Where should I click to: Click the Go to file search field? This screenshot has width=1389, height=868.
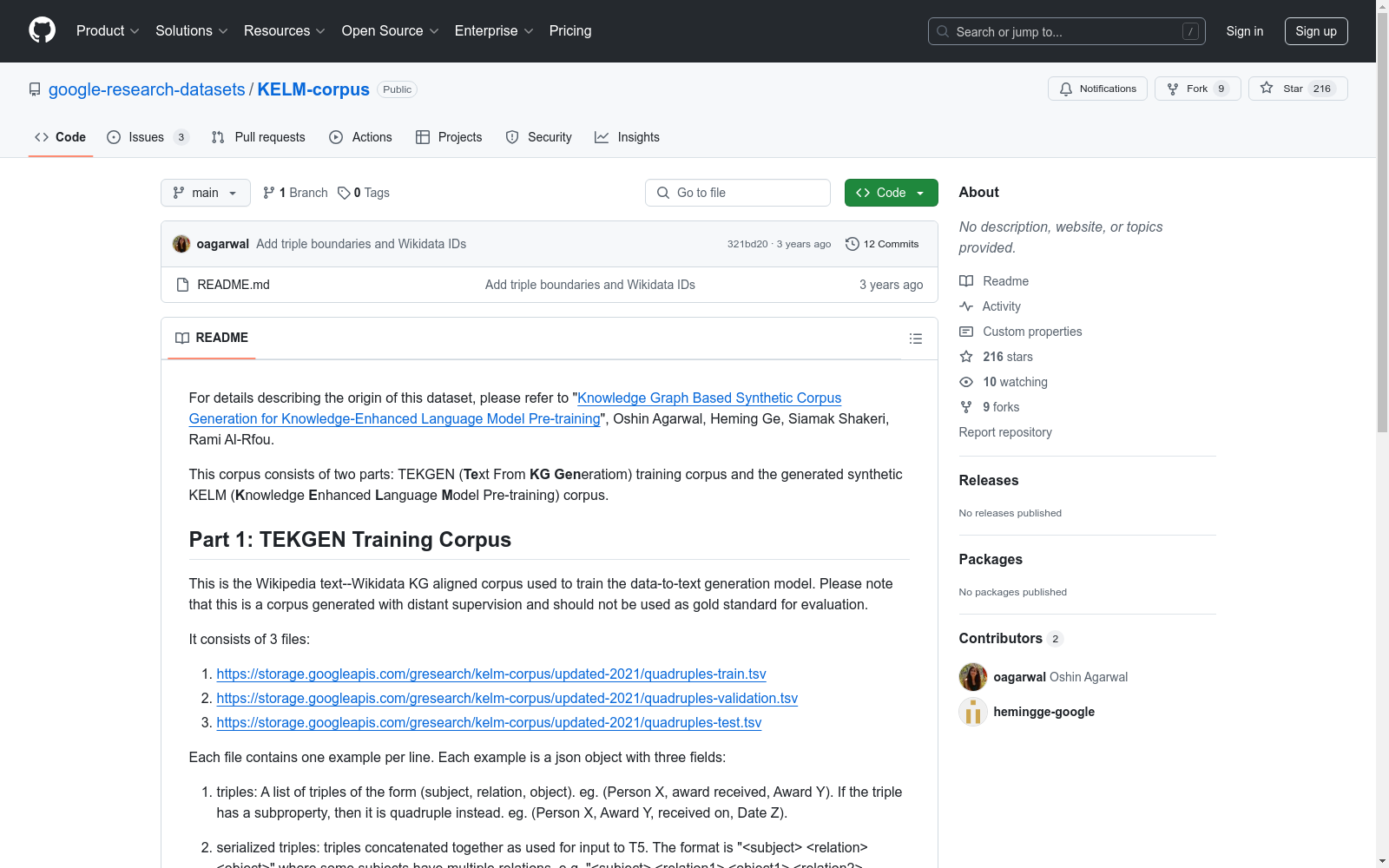(738, 193)
